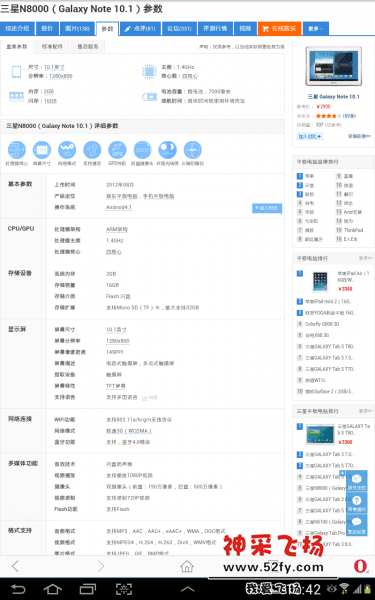
Task: Open the 报价 price tab
Action: (x=47, y=29)
